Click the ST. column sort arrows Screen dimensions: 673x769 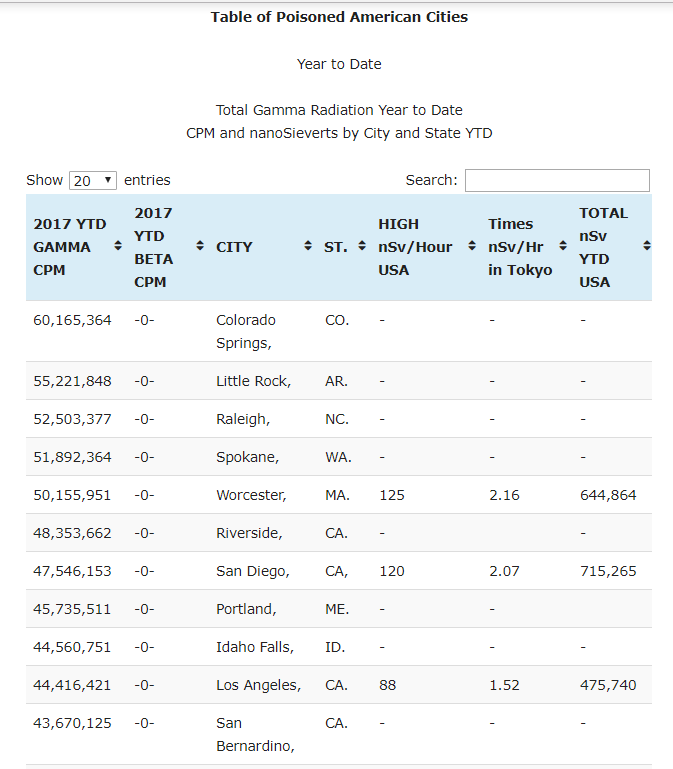pos(361,247)
